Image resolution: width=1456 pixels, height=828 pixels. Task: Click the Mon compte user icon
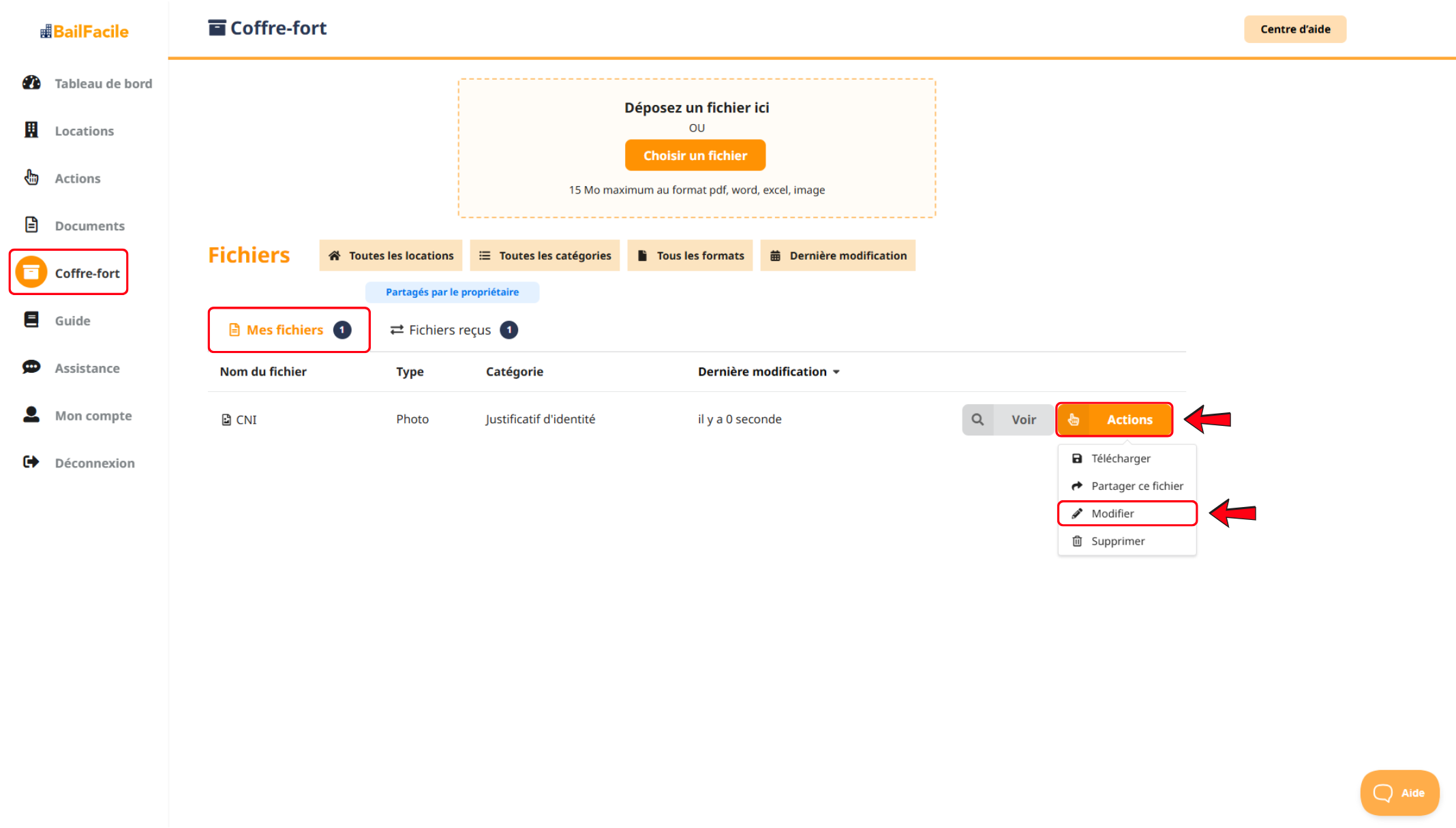31,415
